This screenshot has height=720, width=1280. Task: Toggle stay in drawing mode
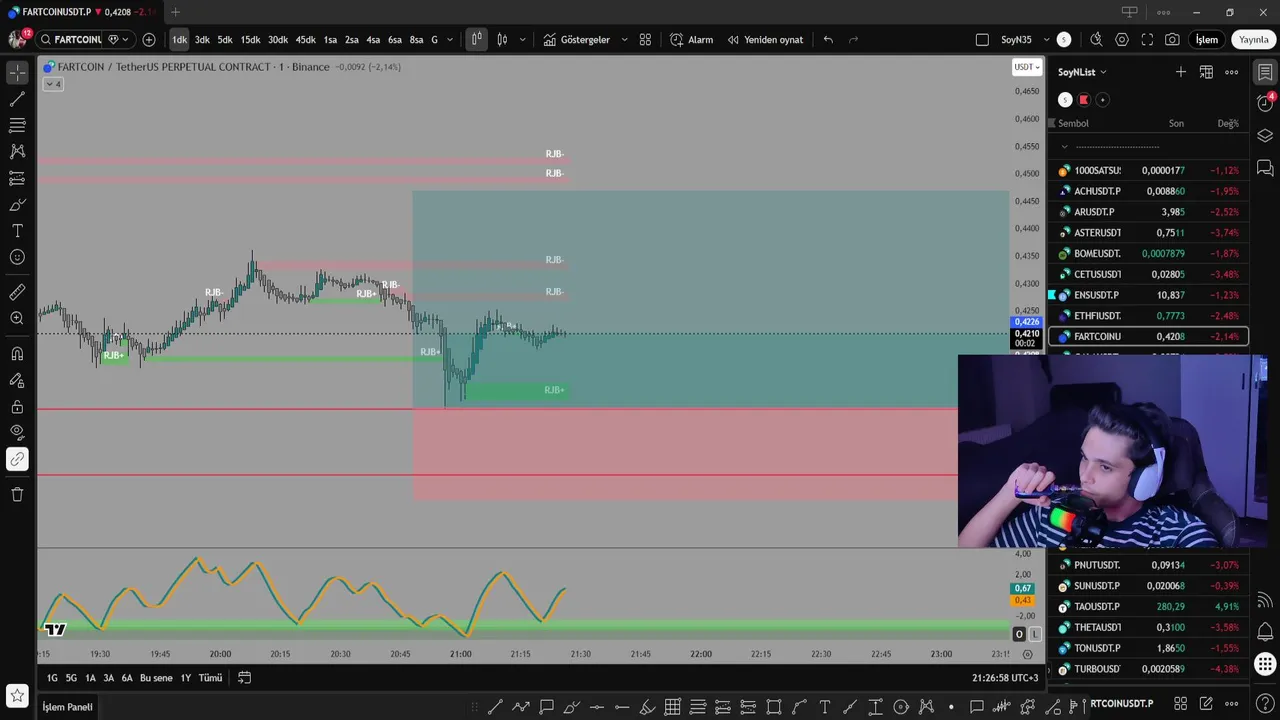(17, 380)
